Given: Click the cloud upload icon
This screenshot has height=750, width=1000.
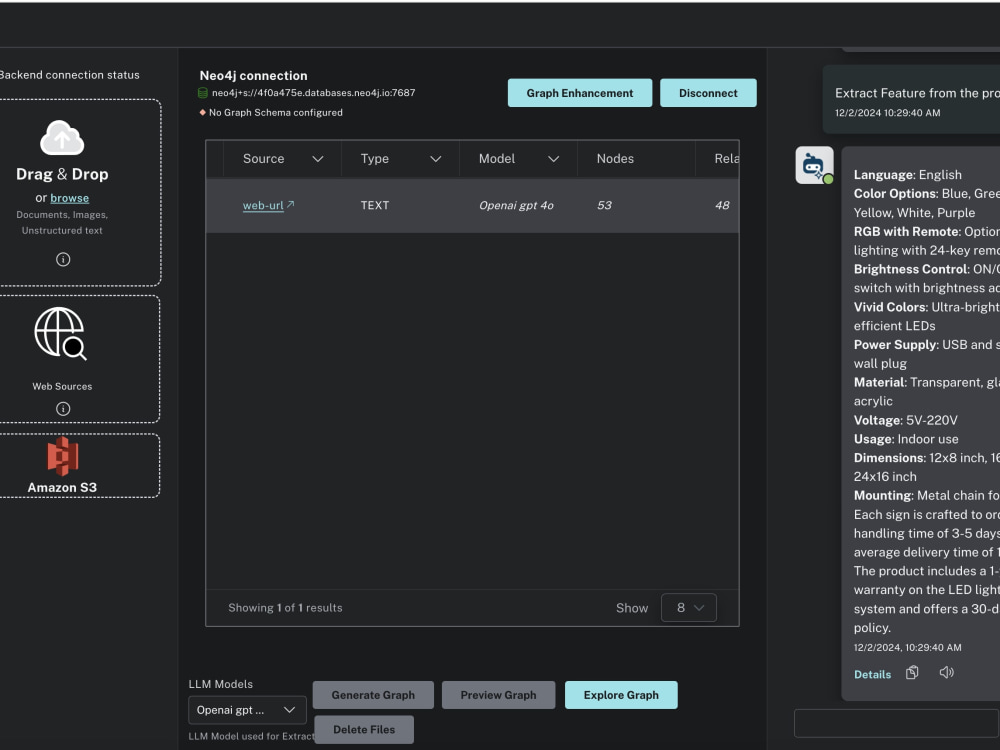Looking at the screenshot, I should [x=62, y=138].
